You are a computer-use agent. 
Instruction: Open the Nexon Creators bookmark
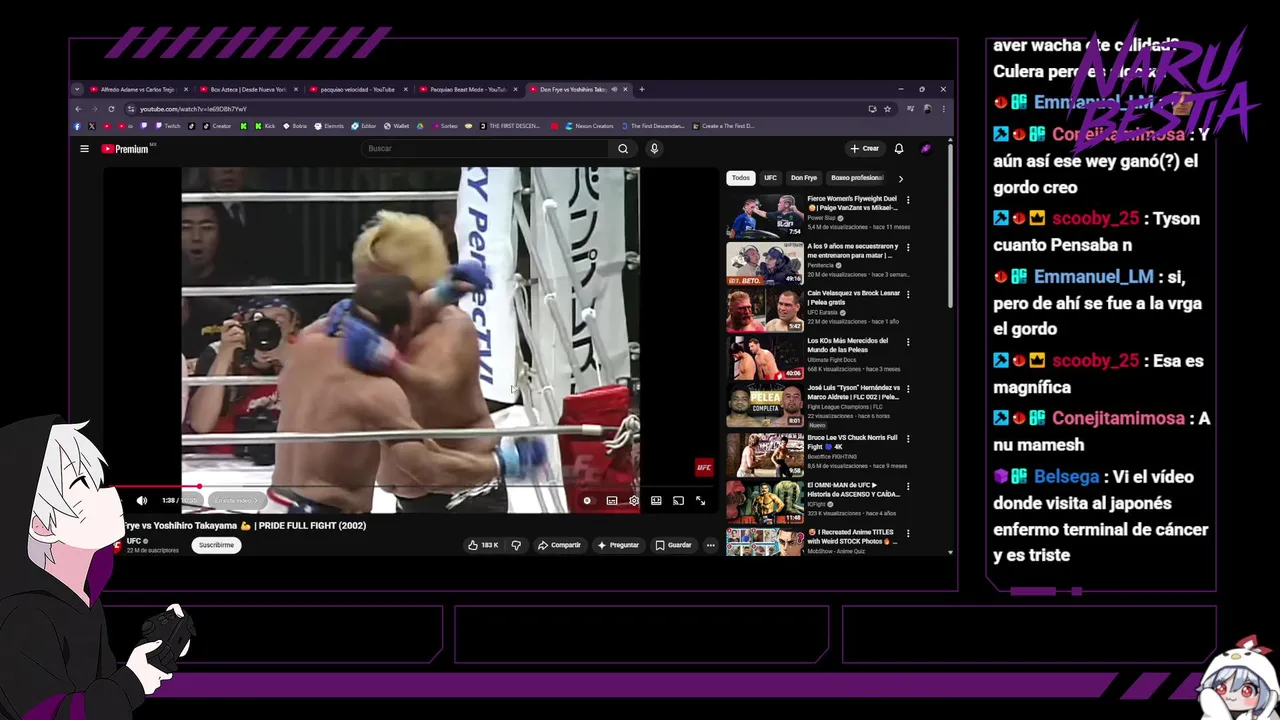click(x=589, y=126)
